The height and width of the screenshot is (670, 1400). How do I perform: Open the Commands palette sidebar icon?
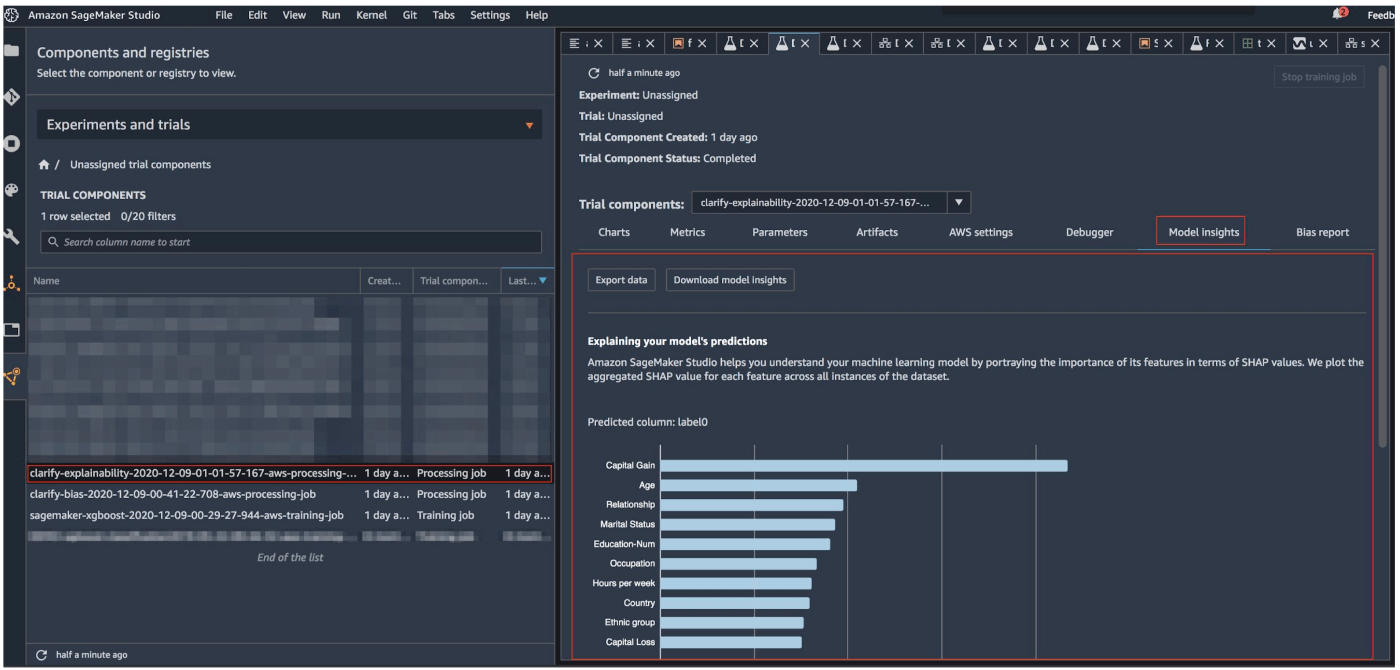tap(11, 190)
